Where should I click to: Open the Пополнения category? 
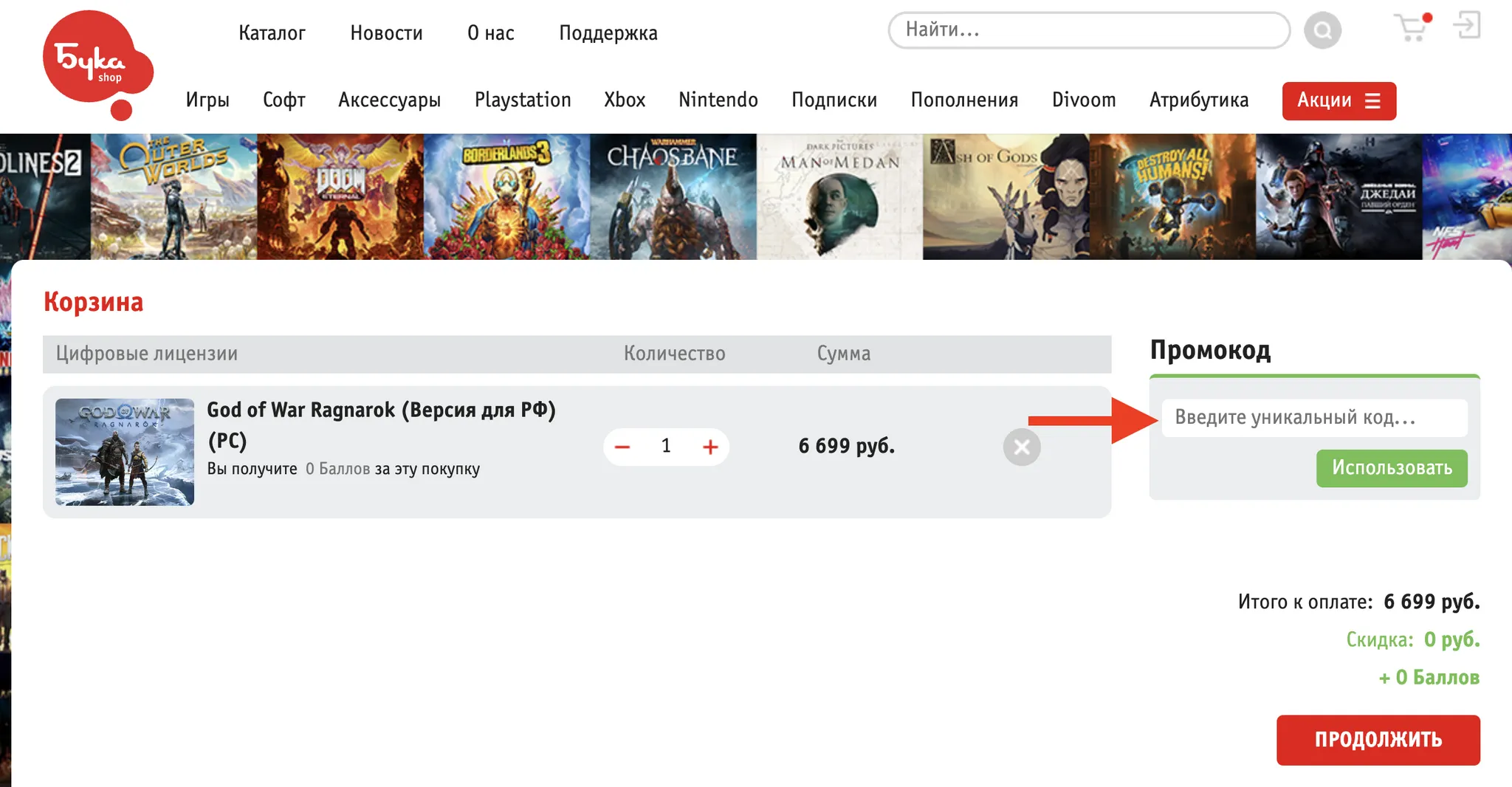pos(964,100)
